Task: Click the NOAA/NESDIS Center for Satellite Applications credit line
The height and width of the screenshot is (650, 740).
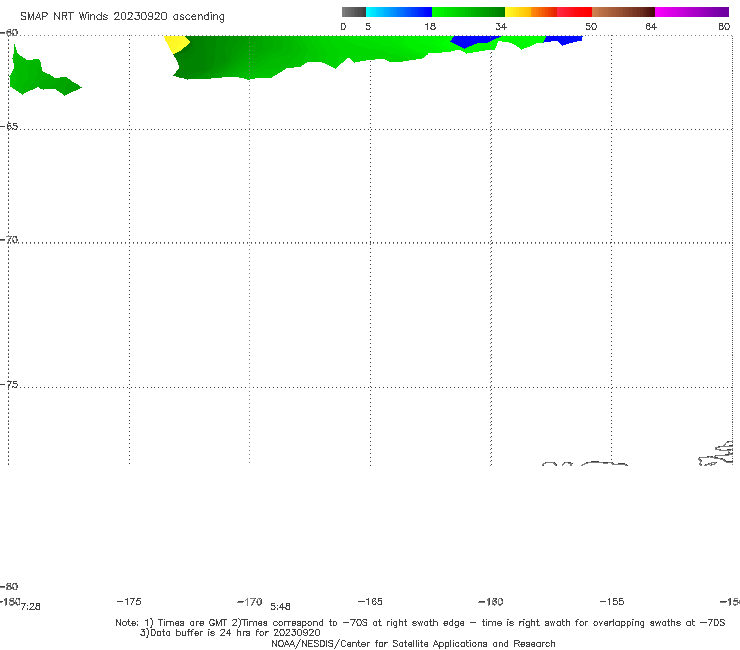Action: tap(413, 643)
